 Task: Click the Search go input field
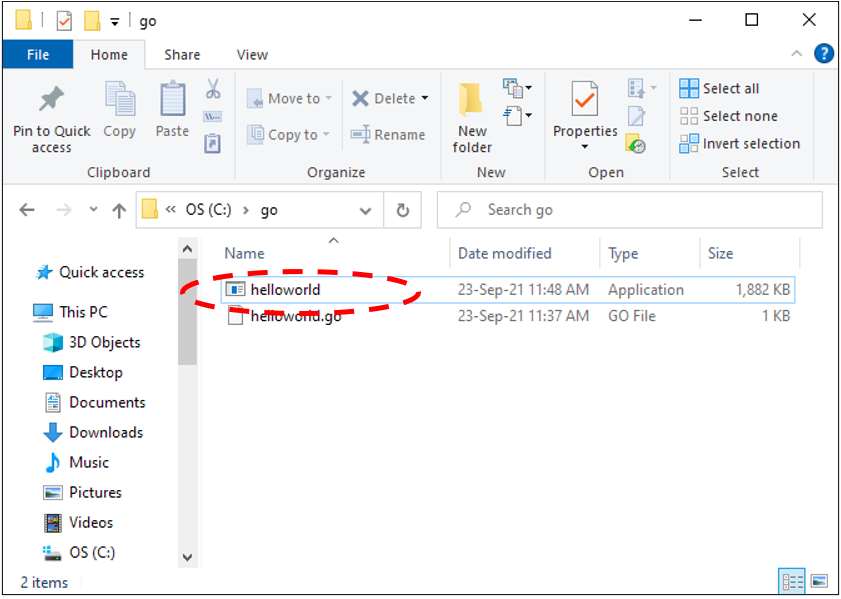point(640,210)
